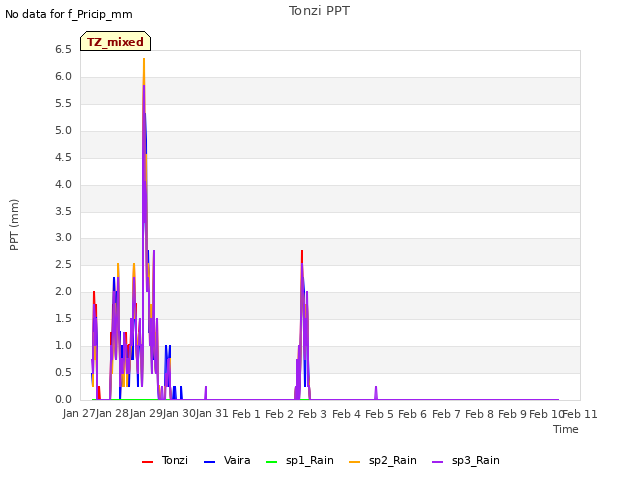The height and width of the screenshot is (480, 640).
Task: Click the Feb 8 x-axis tick label
Action: 479,414
